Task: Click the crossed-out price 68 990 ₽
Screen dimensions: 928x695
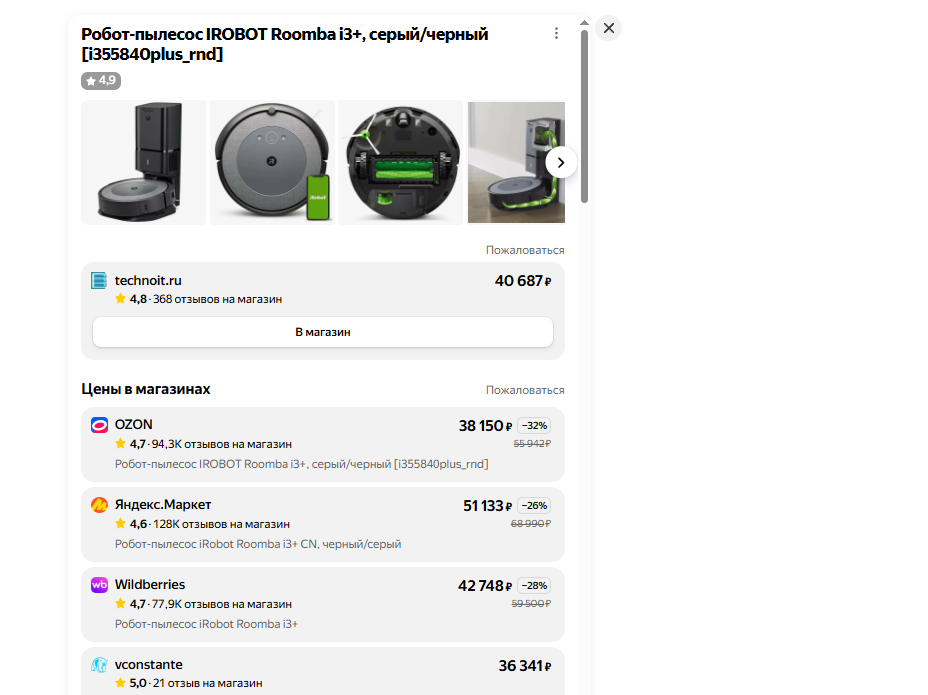Action: [x=531, y=523]
